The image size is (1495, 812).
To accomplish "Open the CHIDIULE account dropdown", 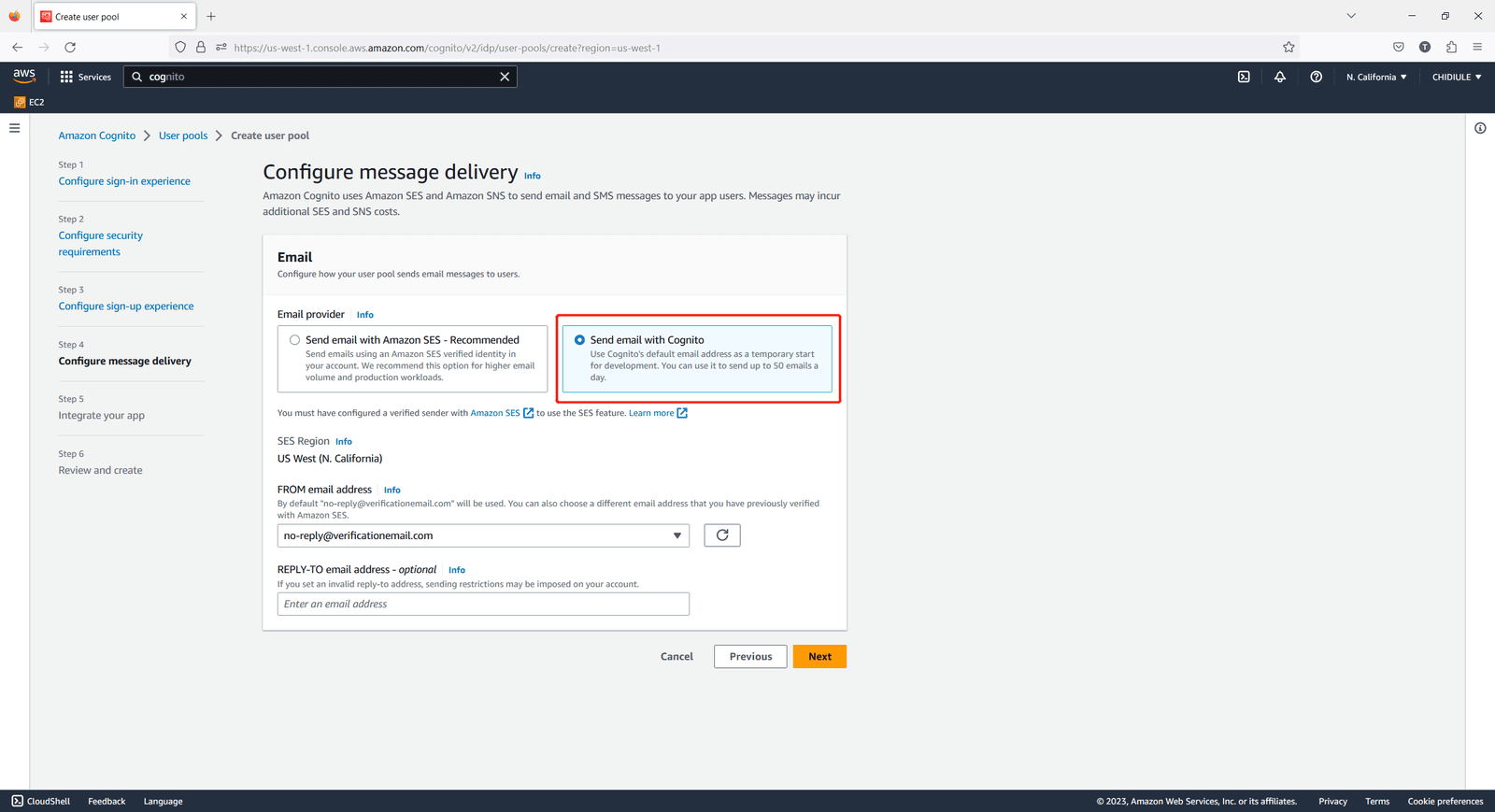I will tap(1457, 77).
